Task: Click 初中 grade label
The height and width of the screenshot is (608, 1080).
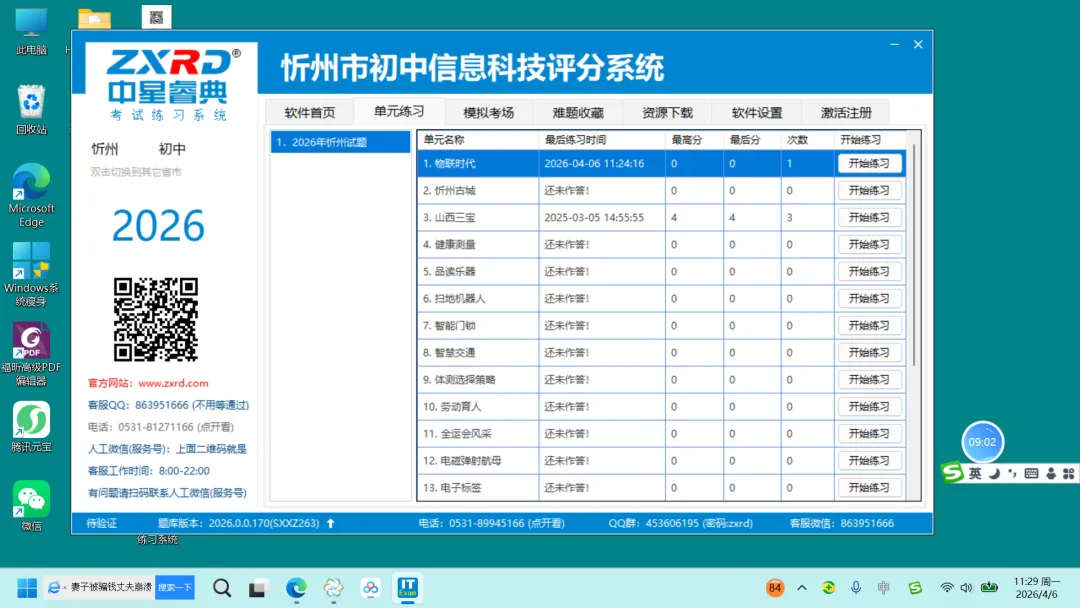Action: 172,149
